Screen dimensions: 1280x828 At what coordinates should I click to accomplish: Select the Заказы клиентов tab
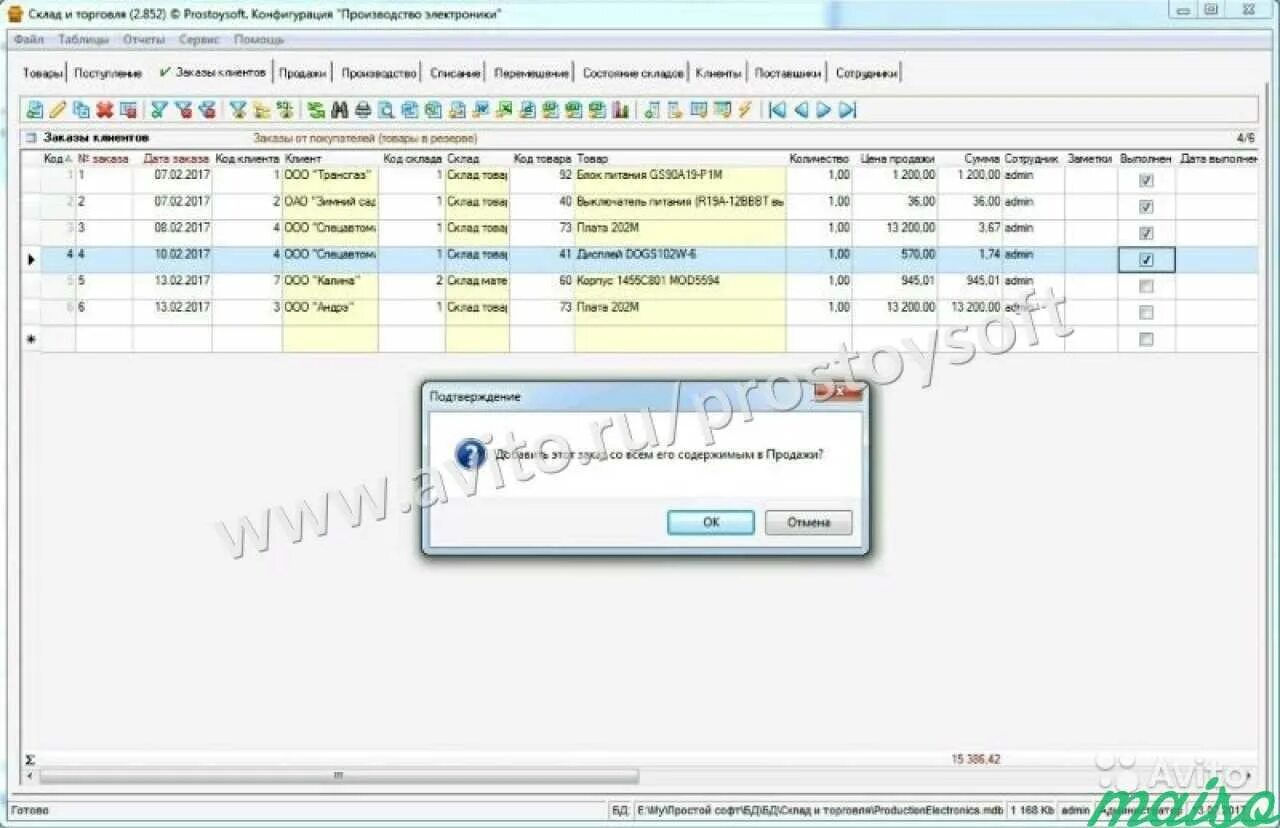[x=213, y=72]
